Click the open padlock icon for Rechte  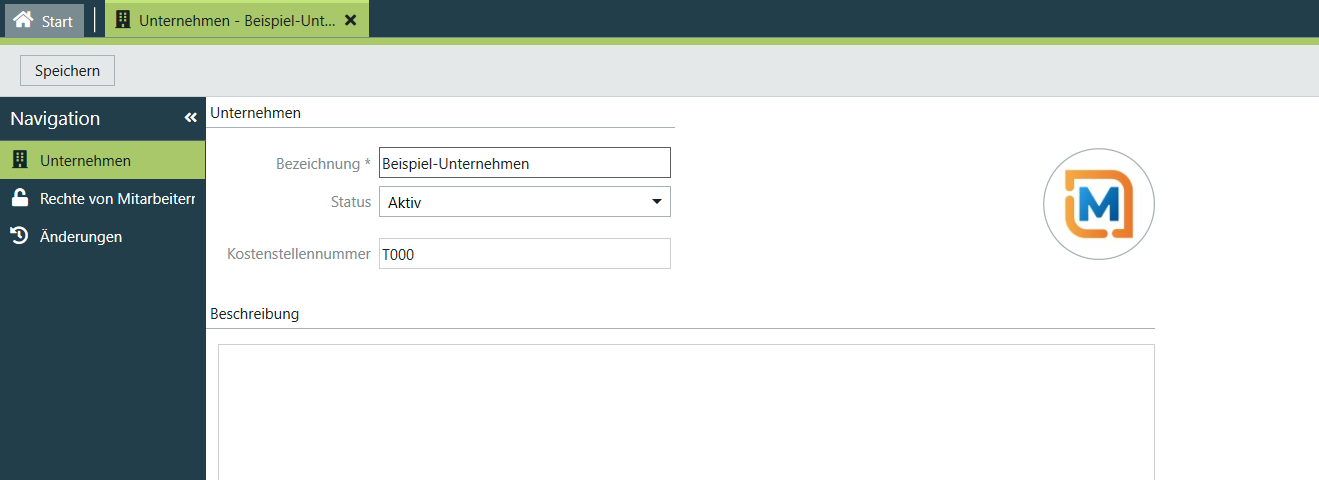click(19, 198)
